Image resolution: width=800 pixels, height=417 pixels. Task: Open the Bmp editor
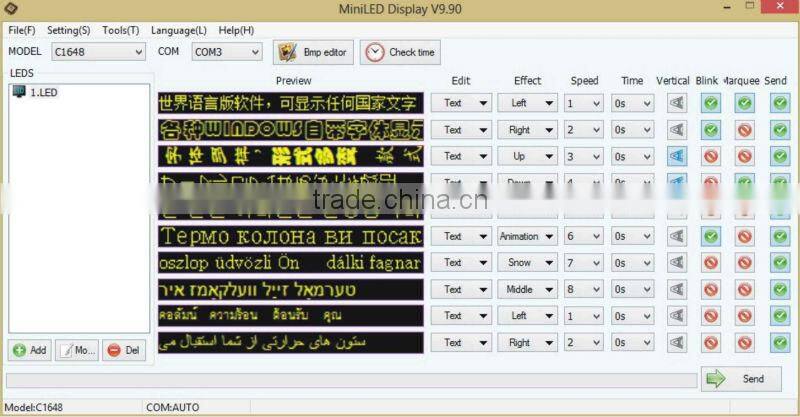coord(313,52)
